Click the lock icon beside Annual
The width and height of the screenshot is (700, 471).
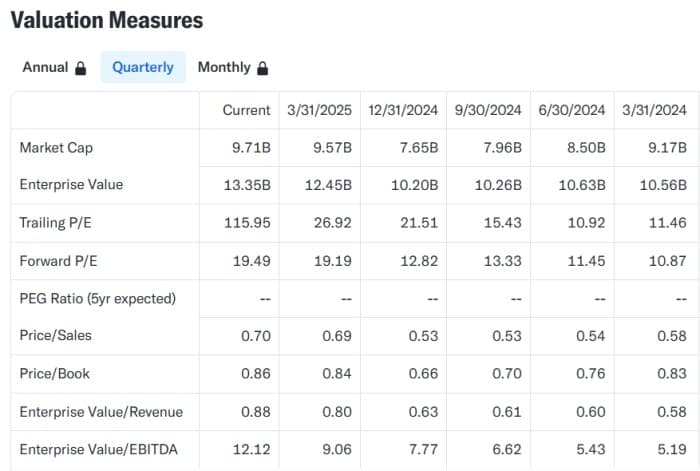pos(80,68)
